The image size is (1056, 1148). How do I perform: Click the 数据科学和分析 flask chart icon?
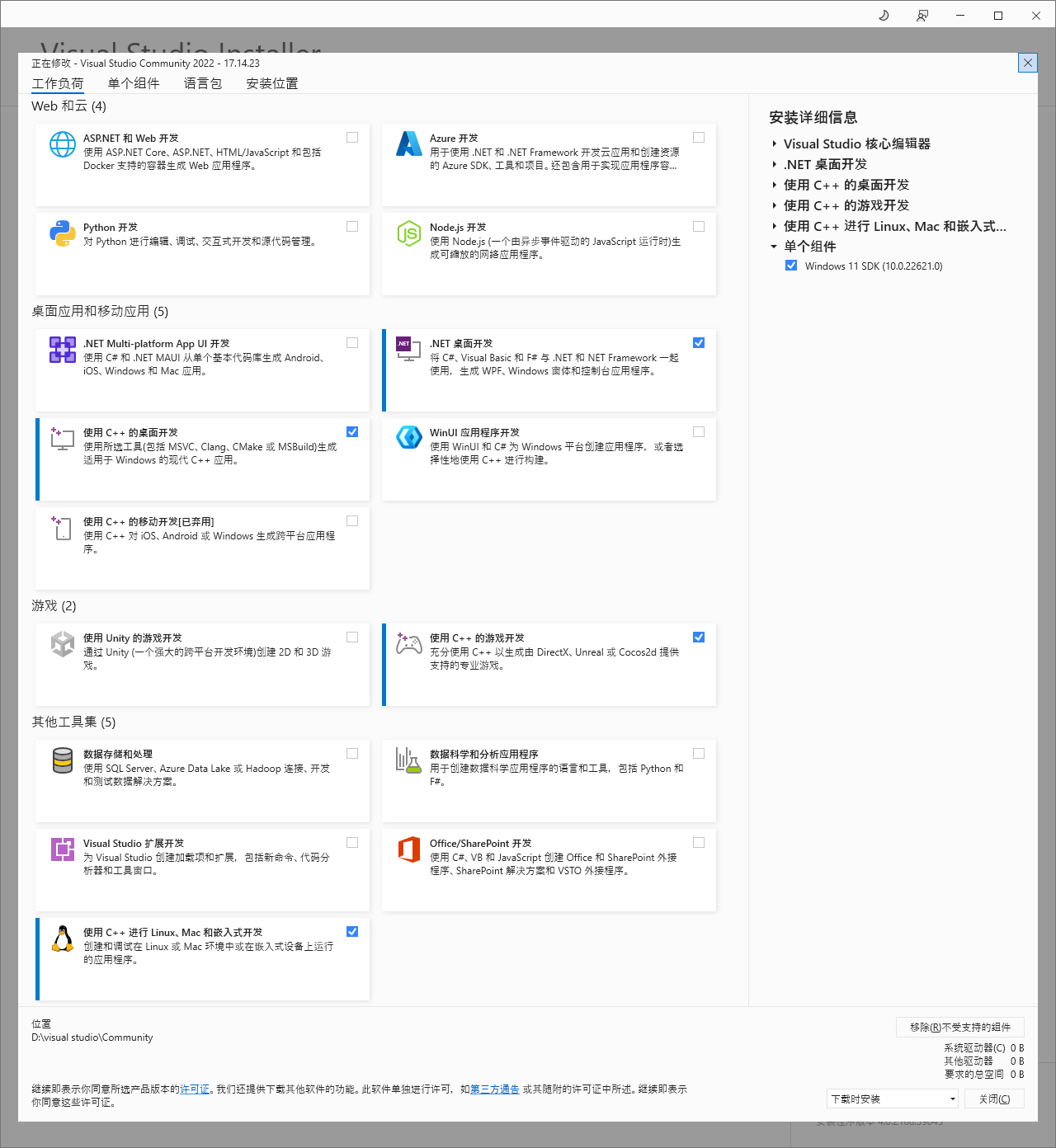(409, 760)
